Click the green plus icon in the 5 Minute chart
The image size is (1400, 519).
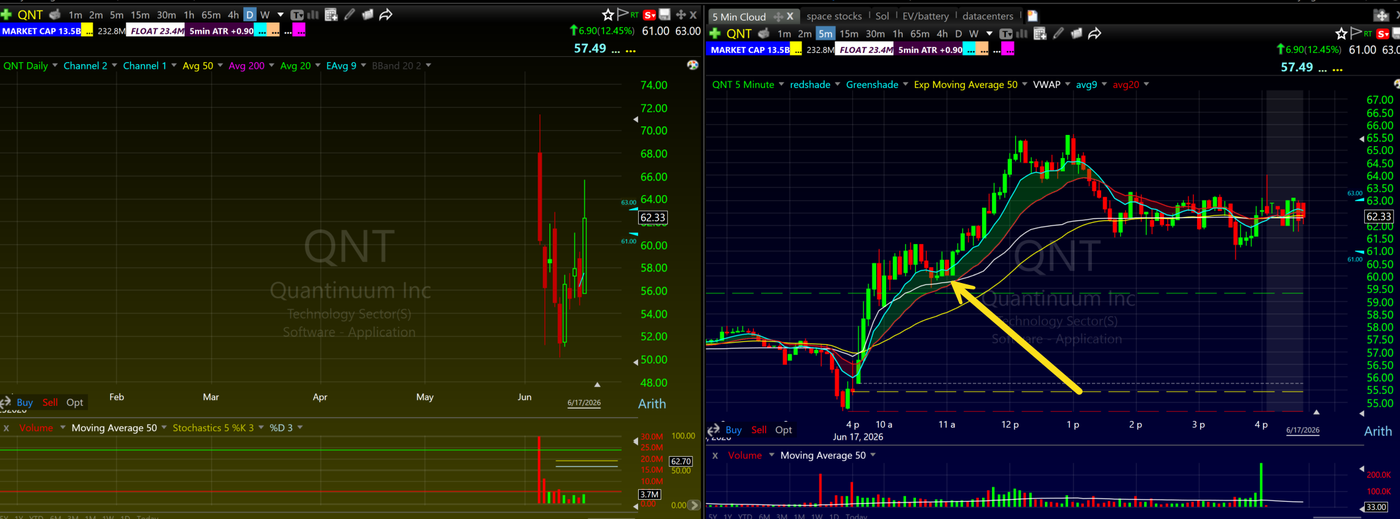coord(715,33)
